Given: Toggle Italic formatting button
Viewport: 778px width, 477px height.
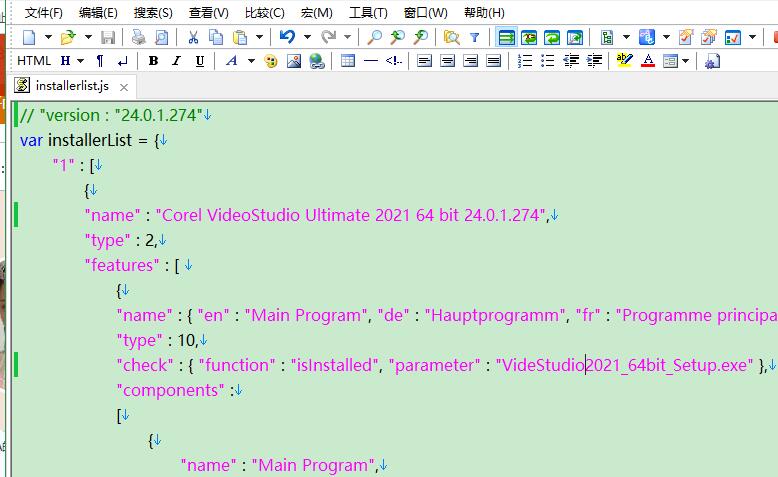Looking at the screenshot, I should 176,61.
